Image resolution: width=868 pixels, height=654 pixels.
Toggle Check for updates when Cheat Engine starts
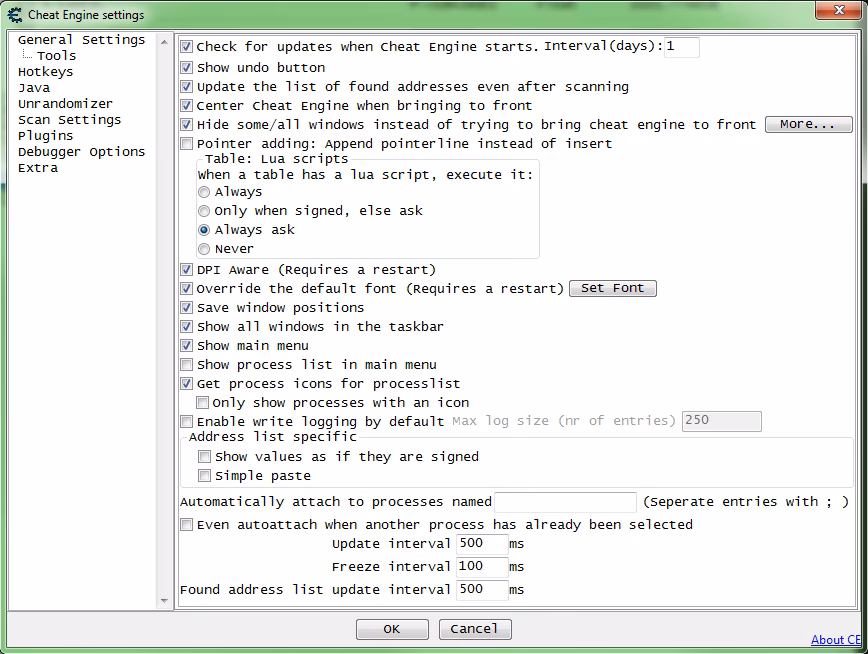[x=187, y=47]
